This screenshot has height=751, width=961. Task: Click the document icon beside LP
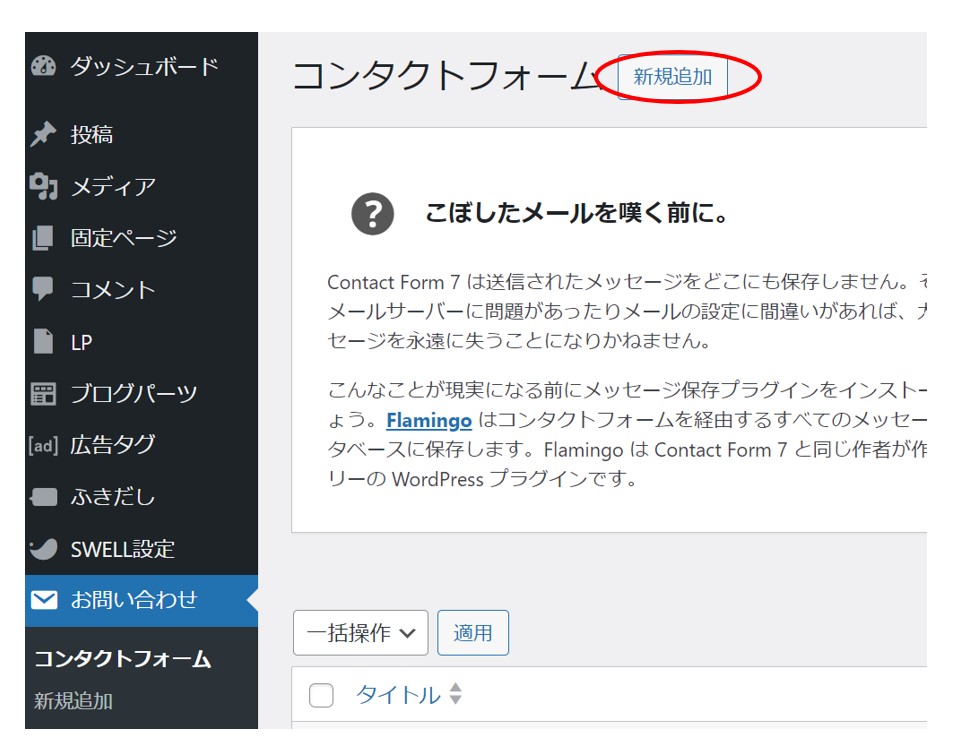click(43, 341)
